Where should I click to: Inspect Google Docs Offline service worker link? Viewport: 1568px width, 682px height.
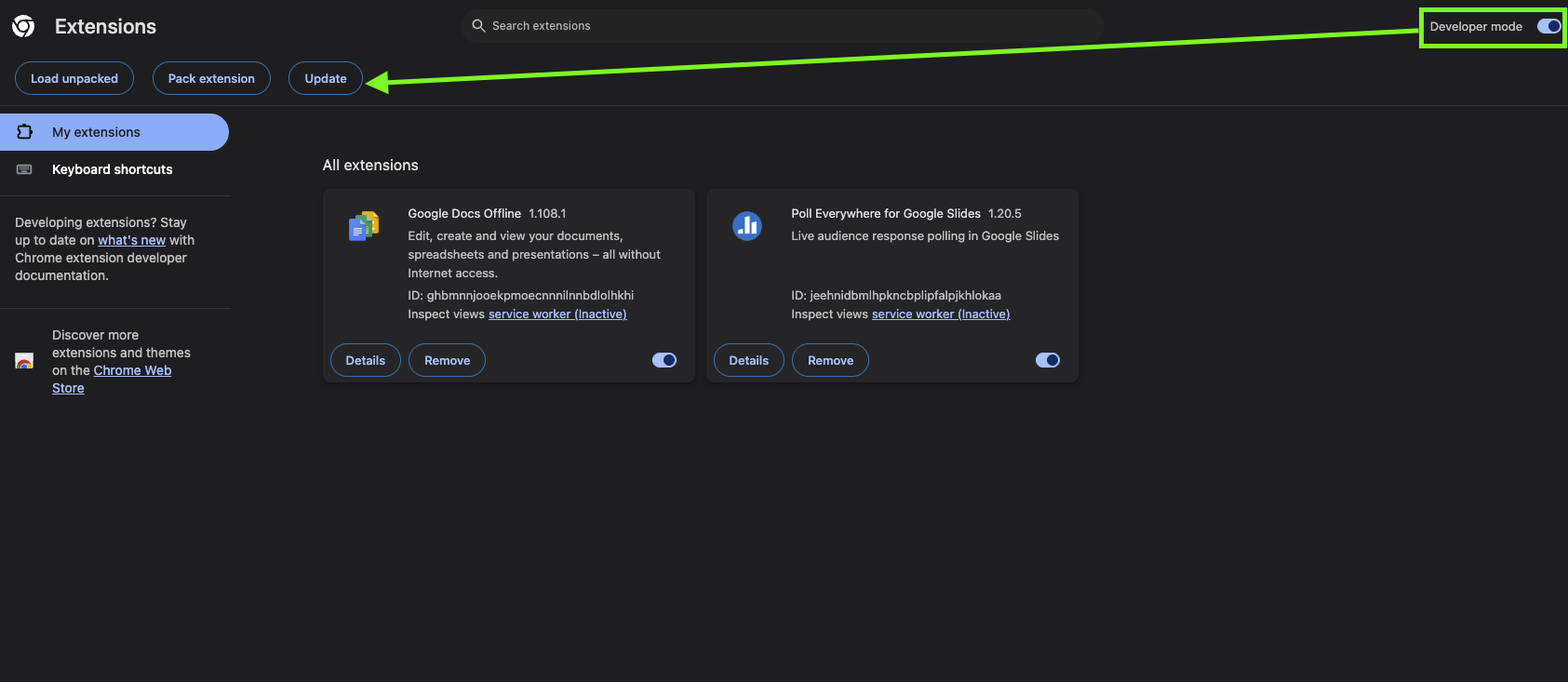pyautogui.click(x=557, y=314)
